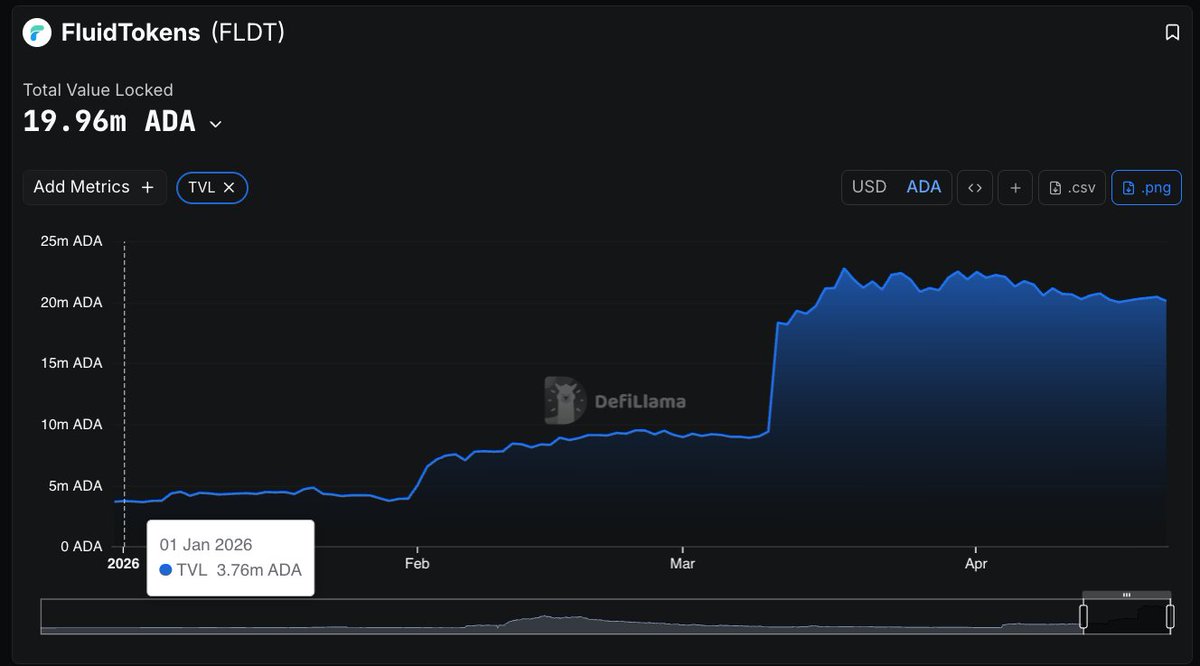This screenshot has height=666, width=1200.
Task: Click the 10m ADA axis label
Action: tap(71, 424)
